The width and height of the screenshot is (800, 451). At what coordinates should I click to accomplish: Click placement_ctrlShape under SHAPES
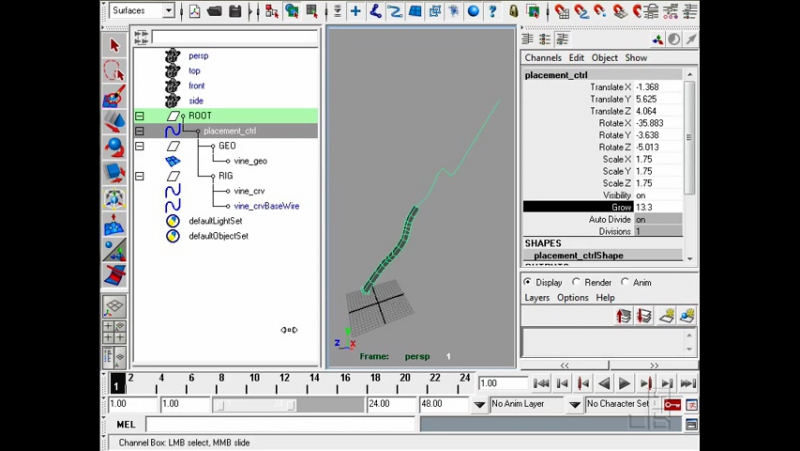(x=578, y=255)
